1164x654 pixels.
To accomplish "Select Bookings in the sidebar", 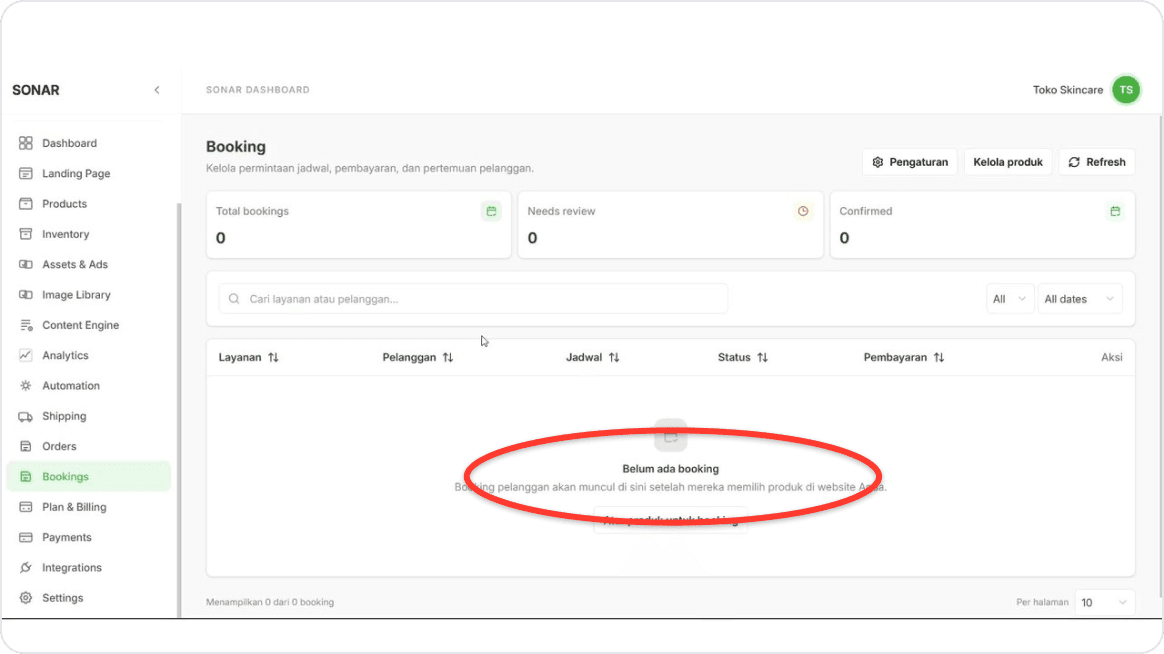I will (x=88, y=477).
